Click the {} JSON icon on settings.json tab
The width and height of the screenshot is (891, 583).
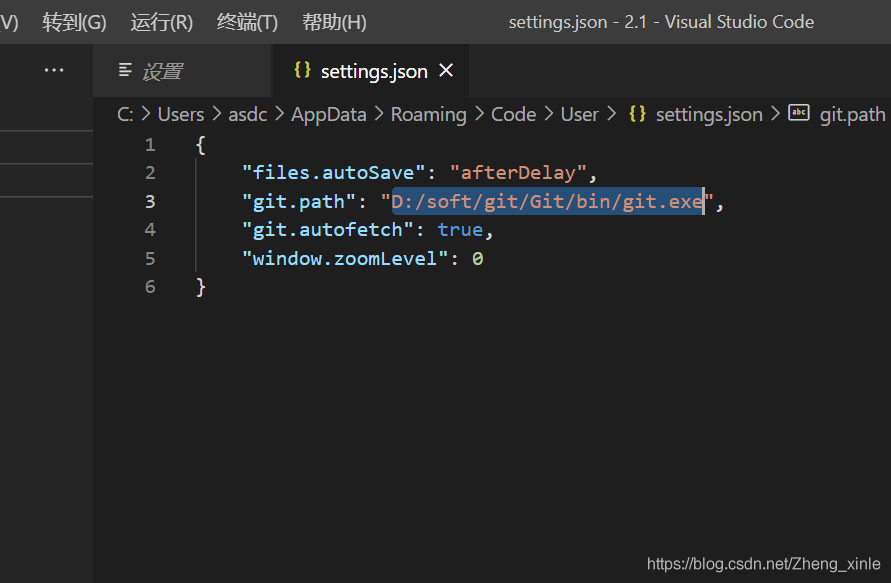(x=302, y=71)
